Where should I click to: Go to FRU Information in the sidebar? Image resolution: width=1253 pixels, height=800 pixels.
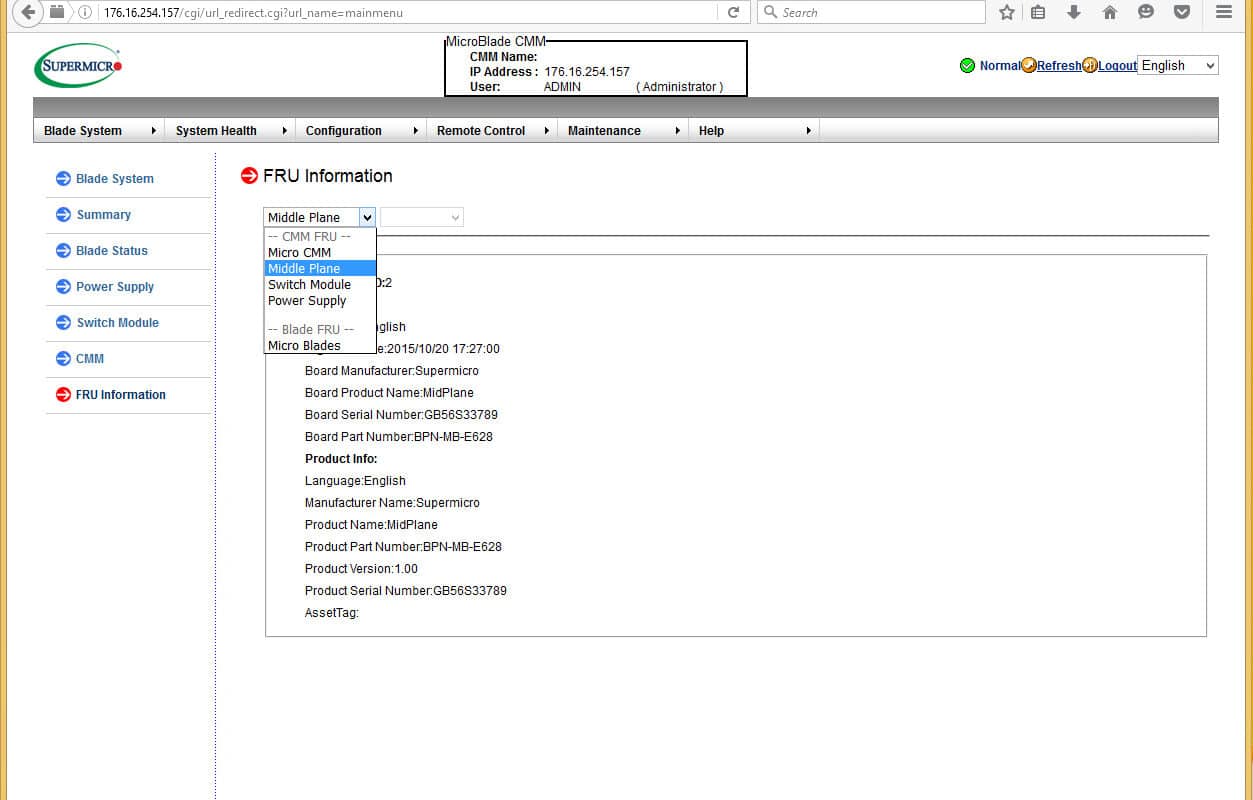(x=121, y=395)
